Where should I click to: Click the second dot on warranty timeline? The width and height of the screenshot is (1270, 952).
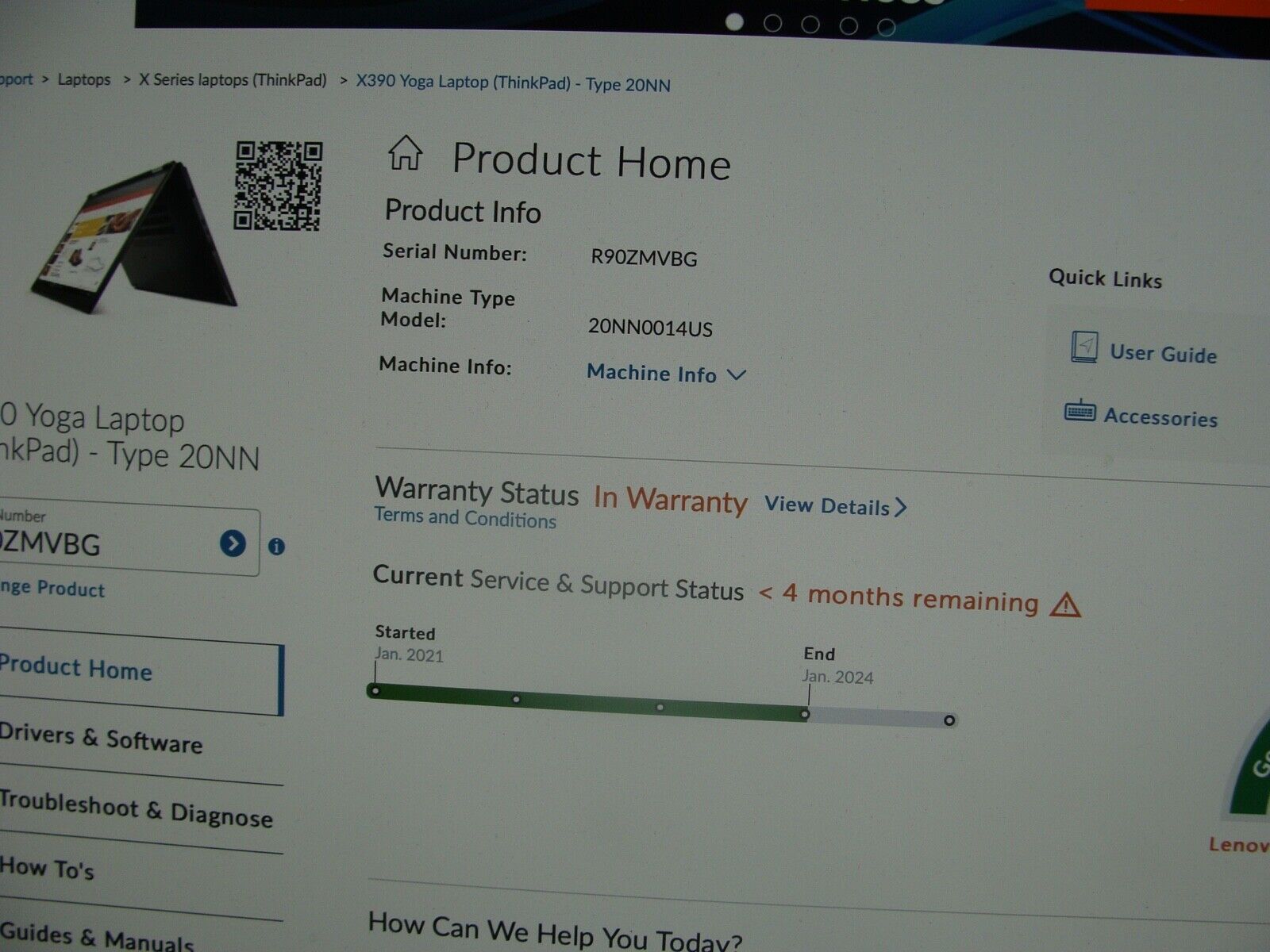[x=516, y=699]
